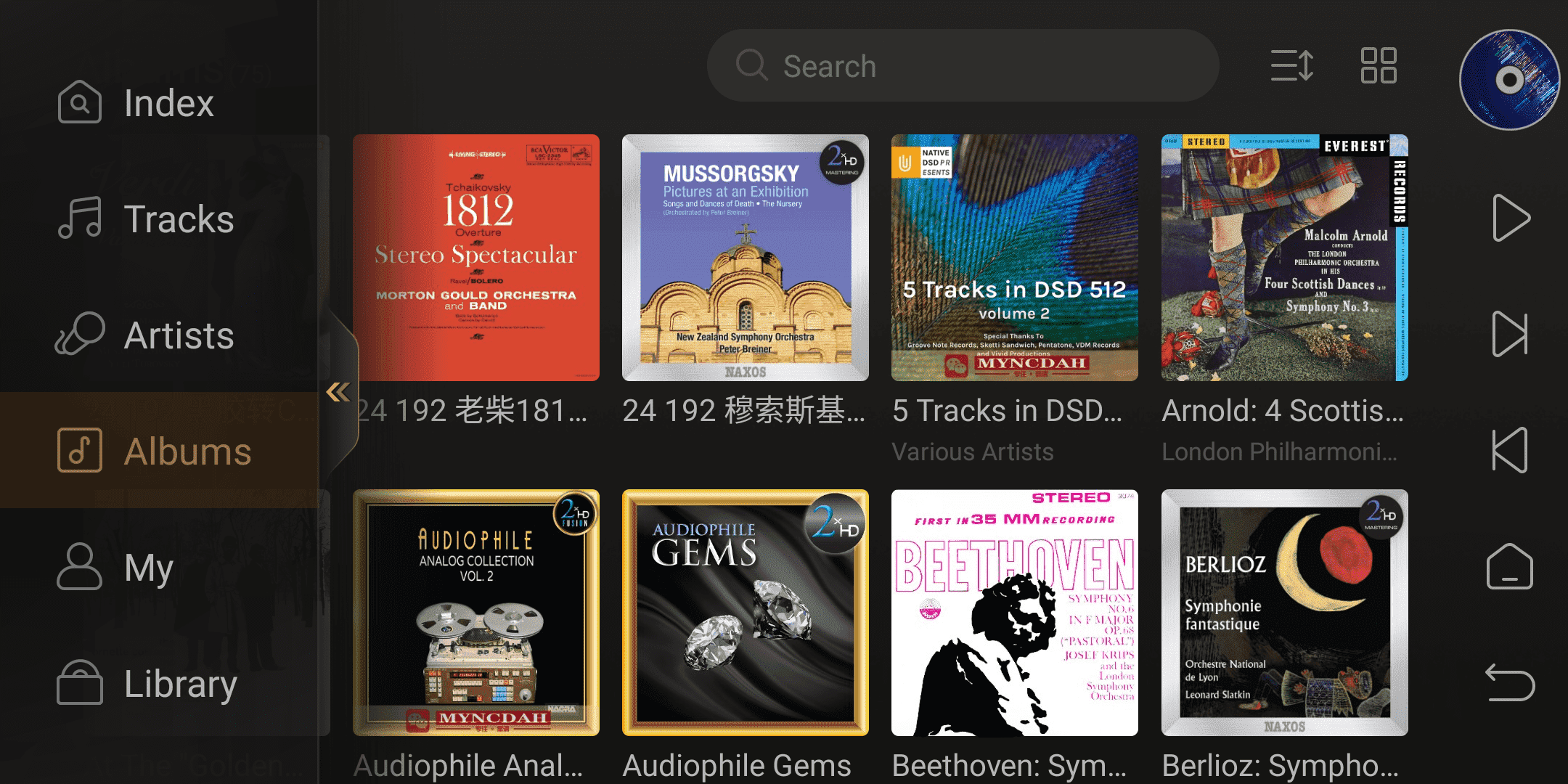Skip to the next track

[1511, 334]
